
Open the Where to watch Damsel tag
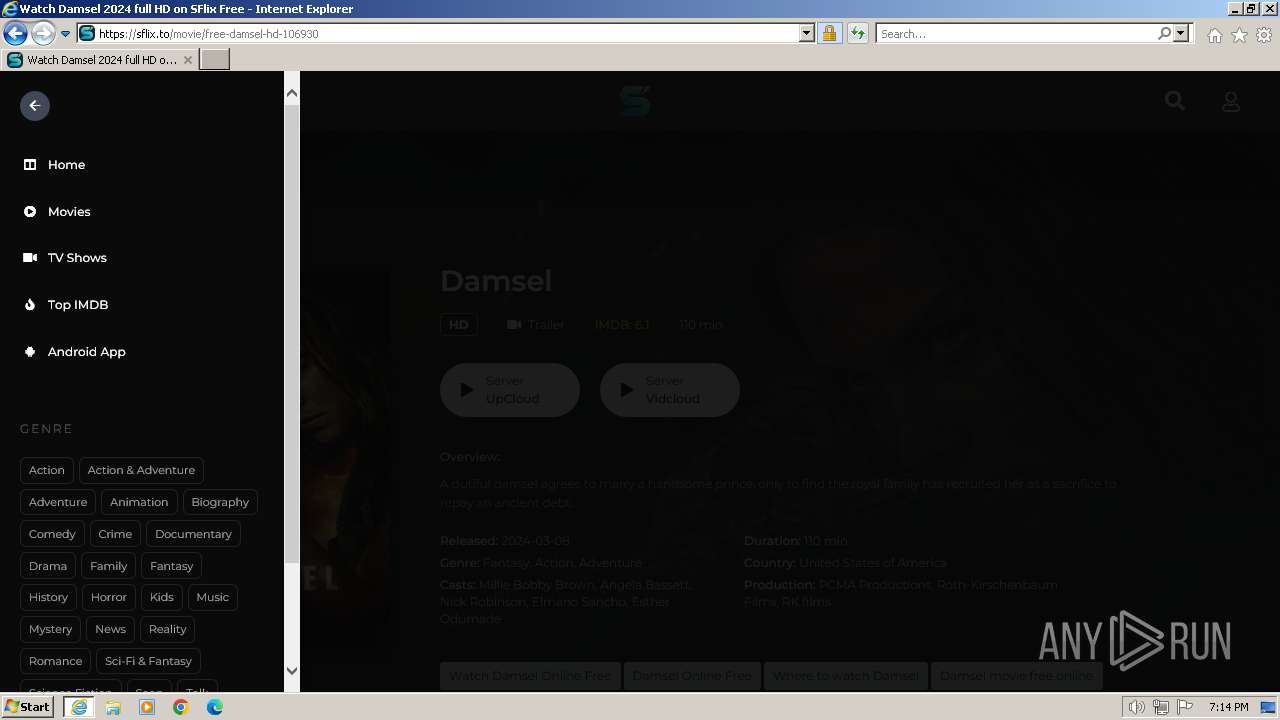[x=846, y=676]
